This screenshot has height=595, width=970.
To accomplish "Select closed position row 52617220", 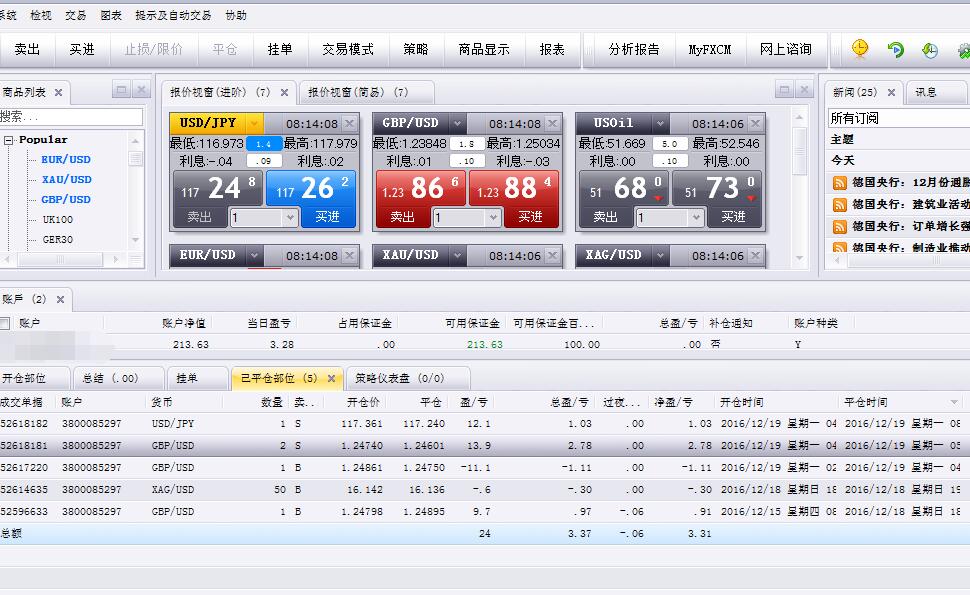I will tap(485, 468).
